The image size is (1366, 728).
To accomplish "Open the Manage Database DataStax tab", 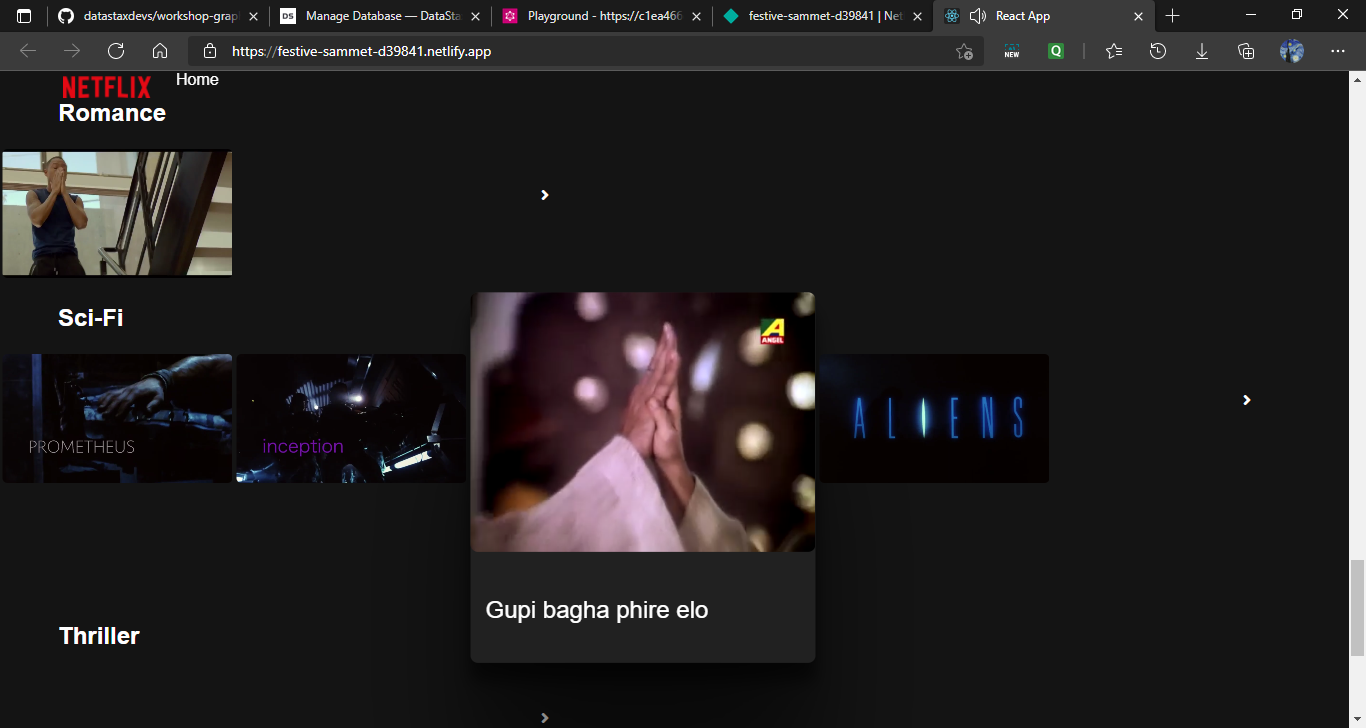I will pos(380,16).
